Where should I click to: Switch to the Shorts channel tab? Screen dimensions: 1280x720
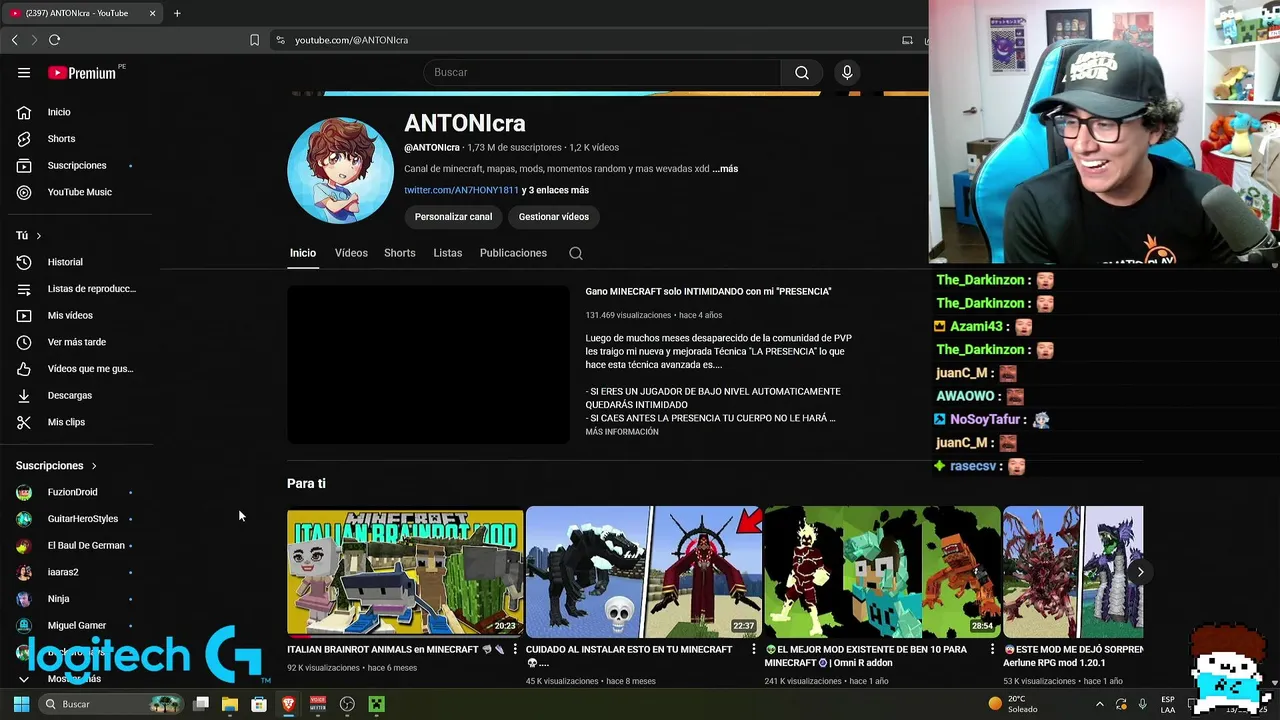click(399, 253)
